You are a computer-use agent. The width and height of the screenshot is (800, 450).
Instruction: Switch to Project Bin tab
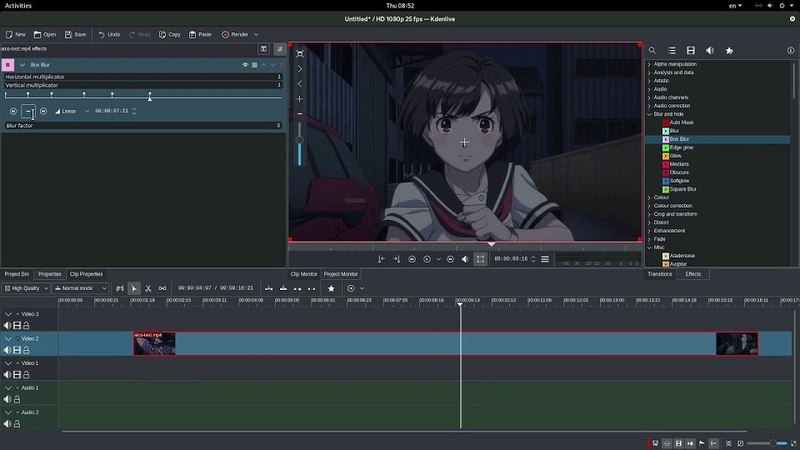click(17, 274)
